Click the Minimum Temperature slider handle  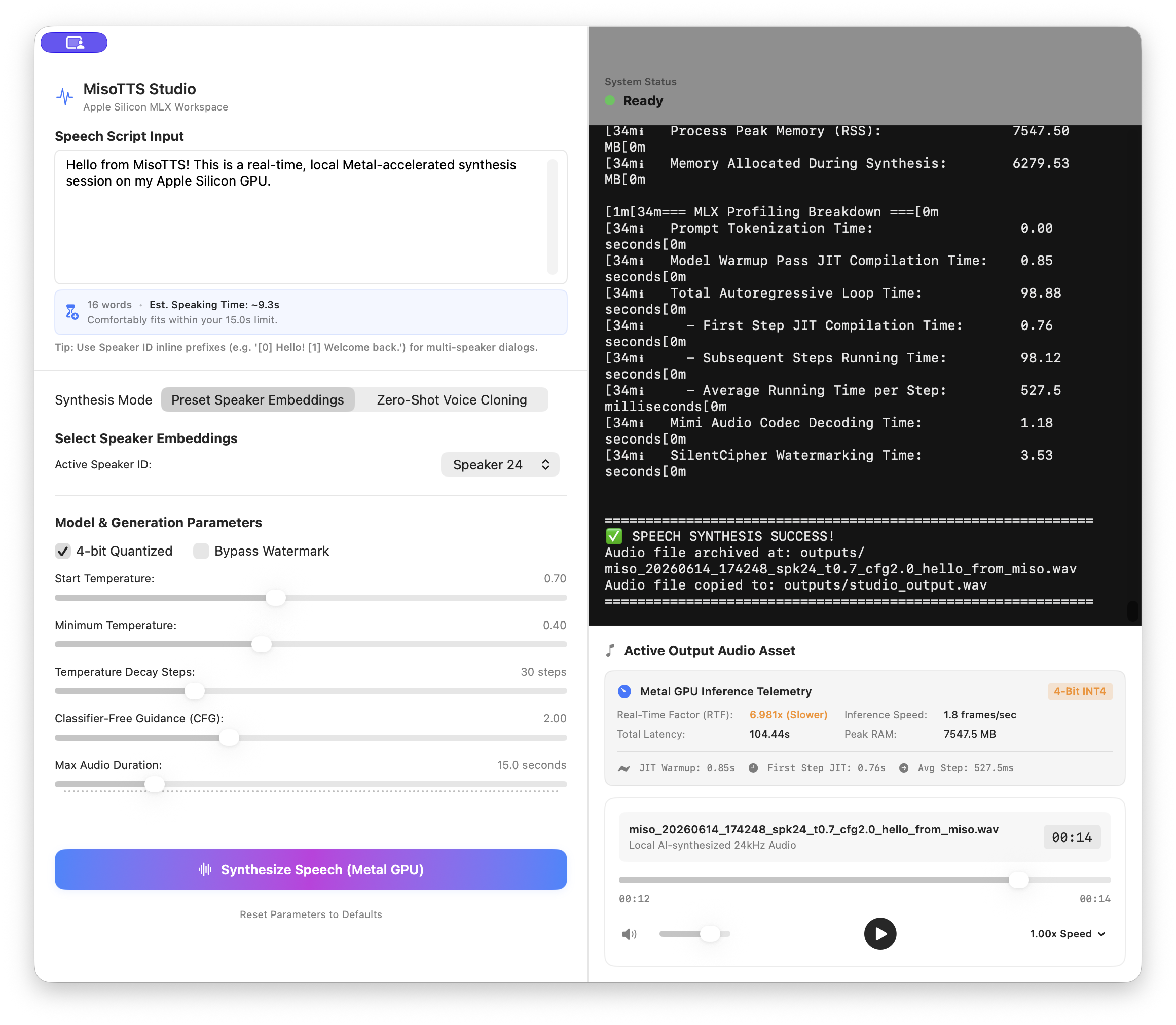(262, 645)
